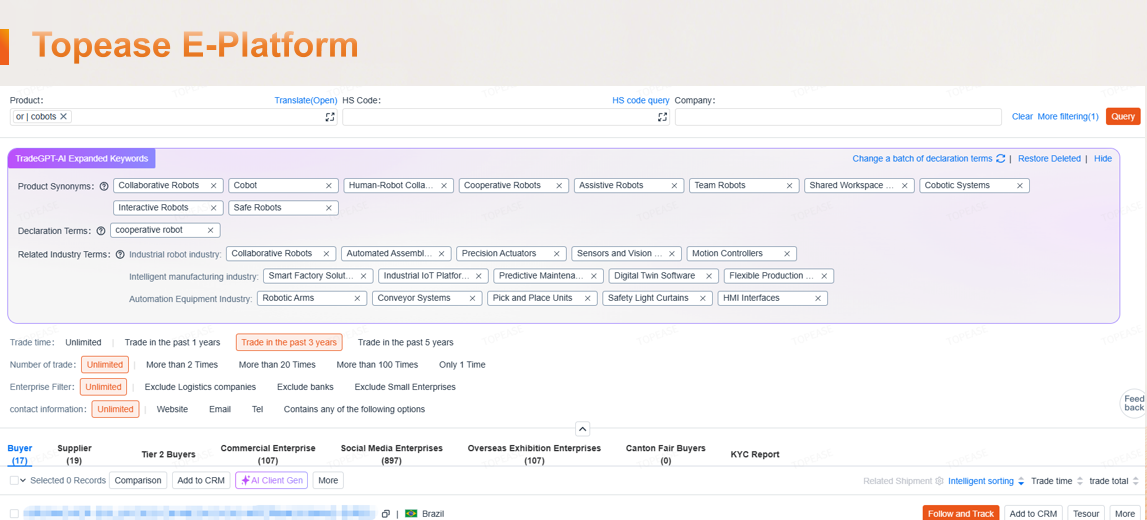Open More filtering(1) options
The height and width of the screenshot is (520, 1147).
(1068, 116)
